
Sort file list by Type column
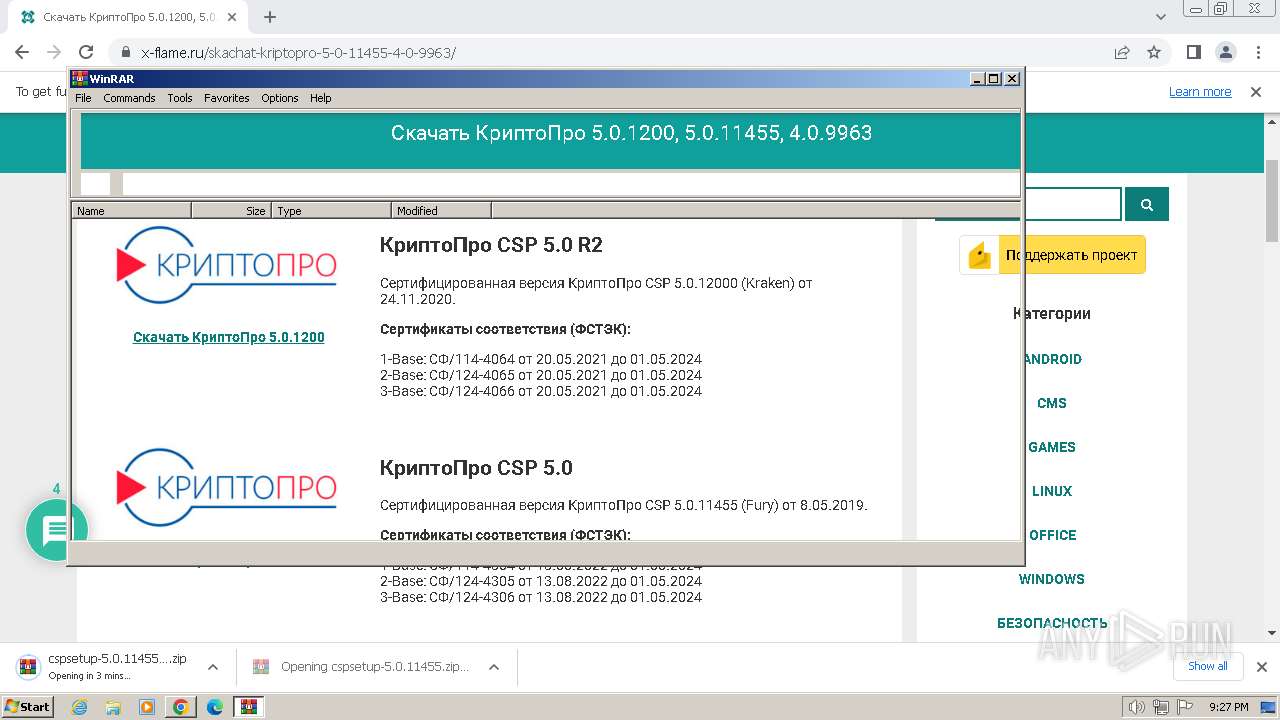tap(332, 210)
